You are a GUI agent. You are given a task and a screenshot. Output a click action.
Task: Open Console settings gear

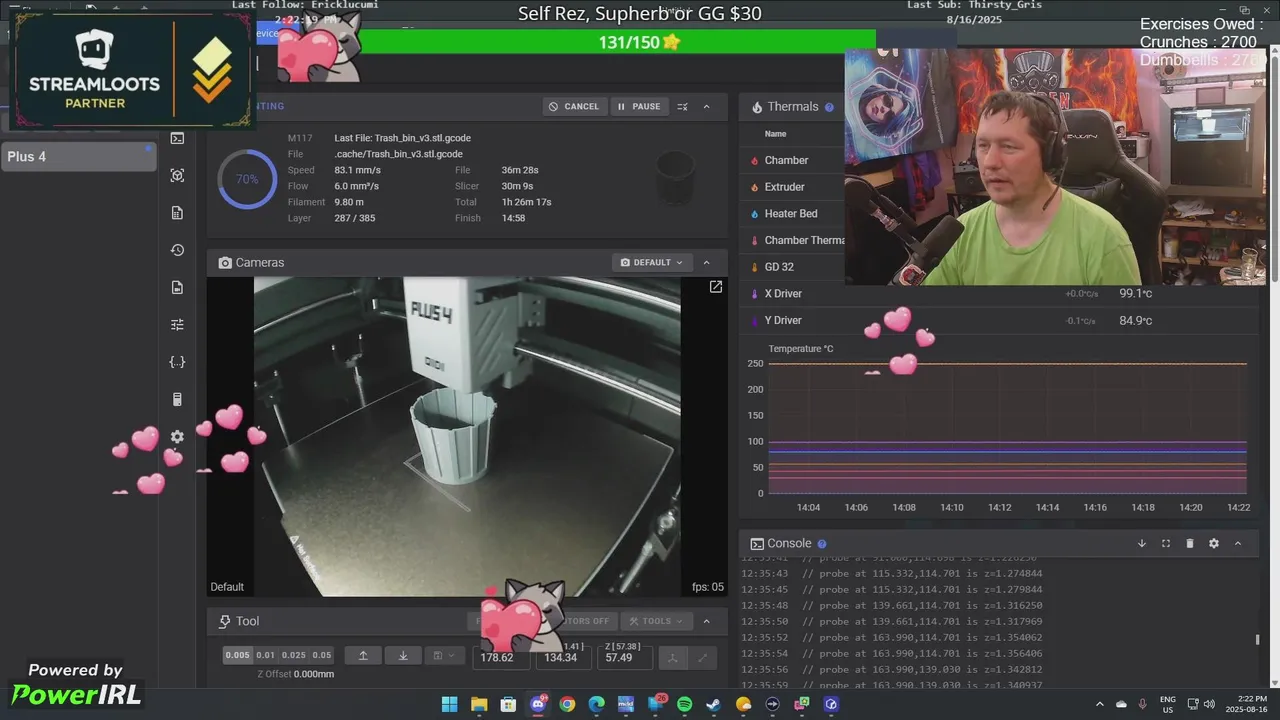point(1214,543)
